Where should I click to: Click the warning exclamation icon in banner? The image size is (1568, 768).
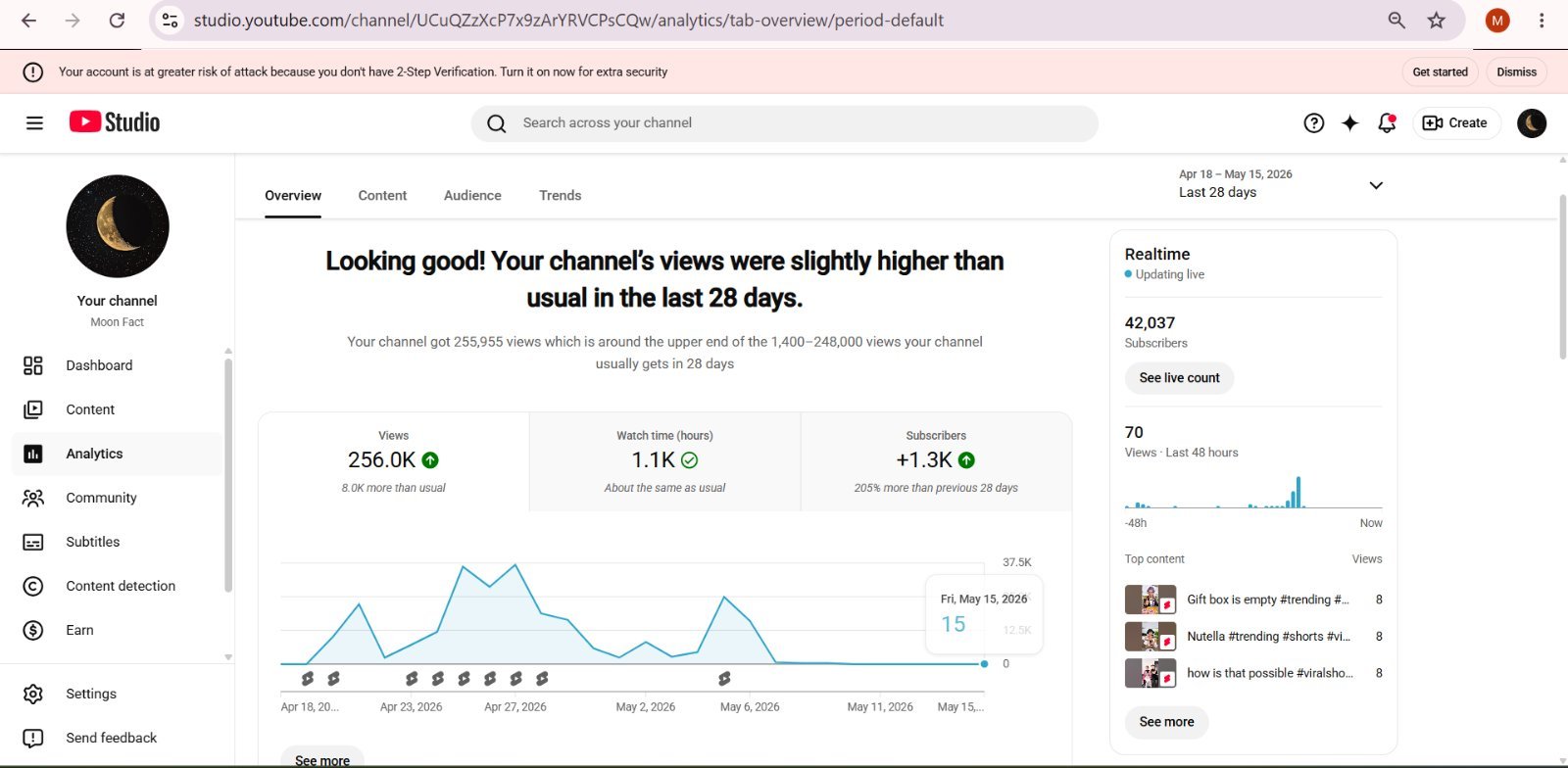(x=32, y=72)
